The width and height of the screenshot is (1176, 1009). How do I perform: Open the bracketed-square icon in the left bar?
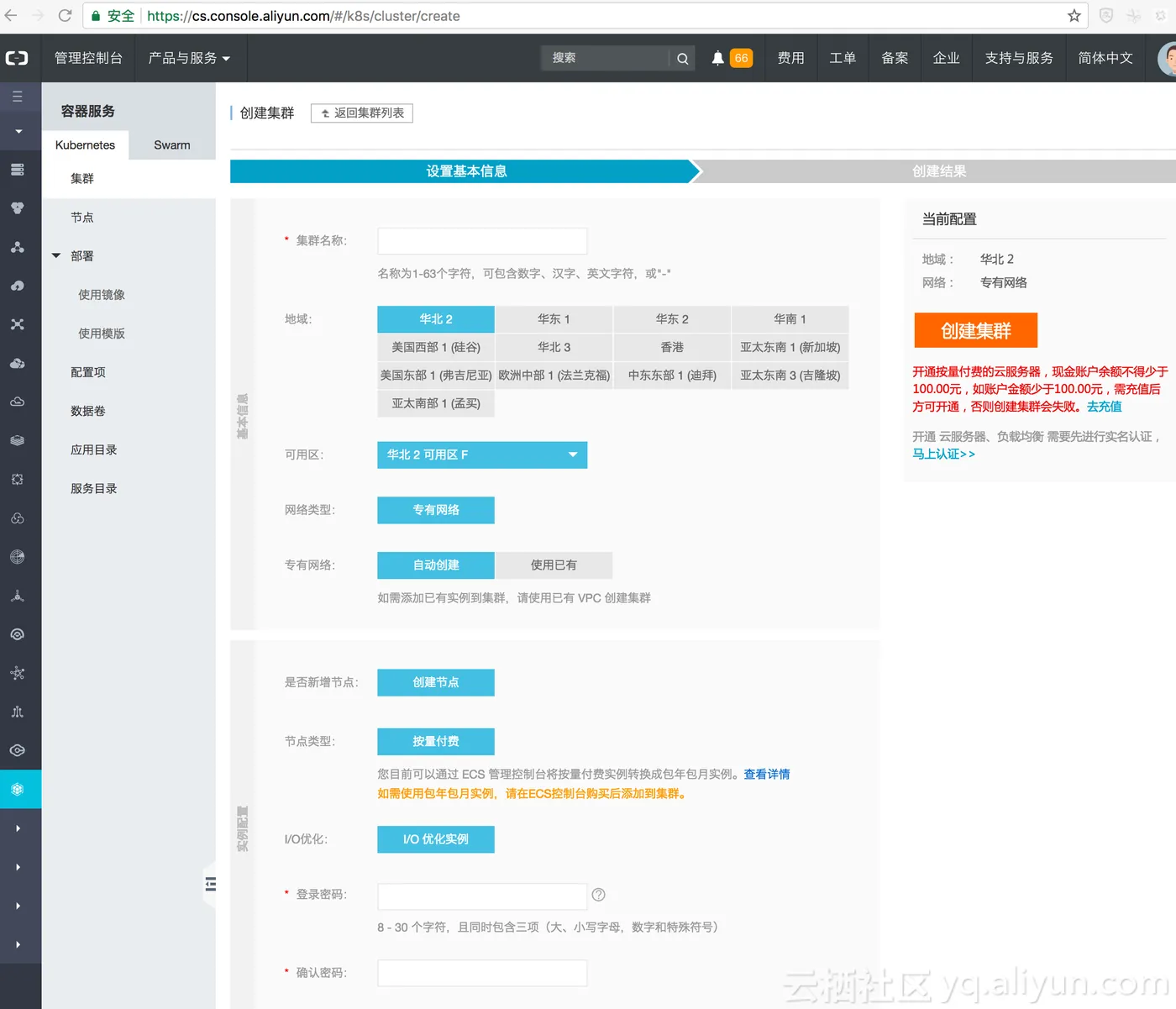coord(17,479)
